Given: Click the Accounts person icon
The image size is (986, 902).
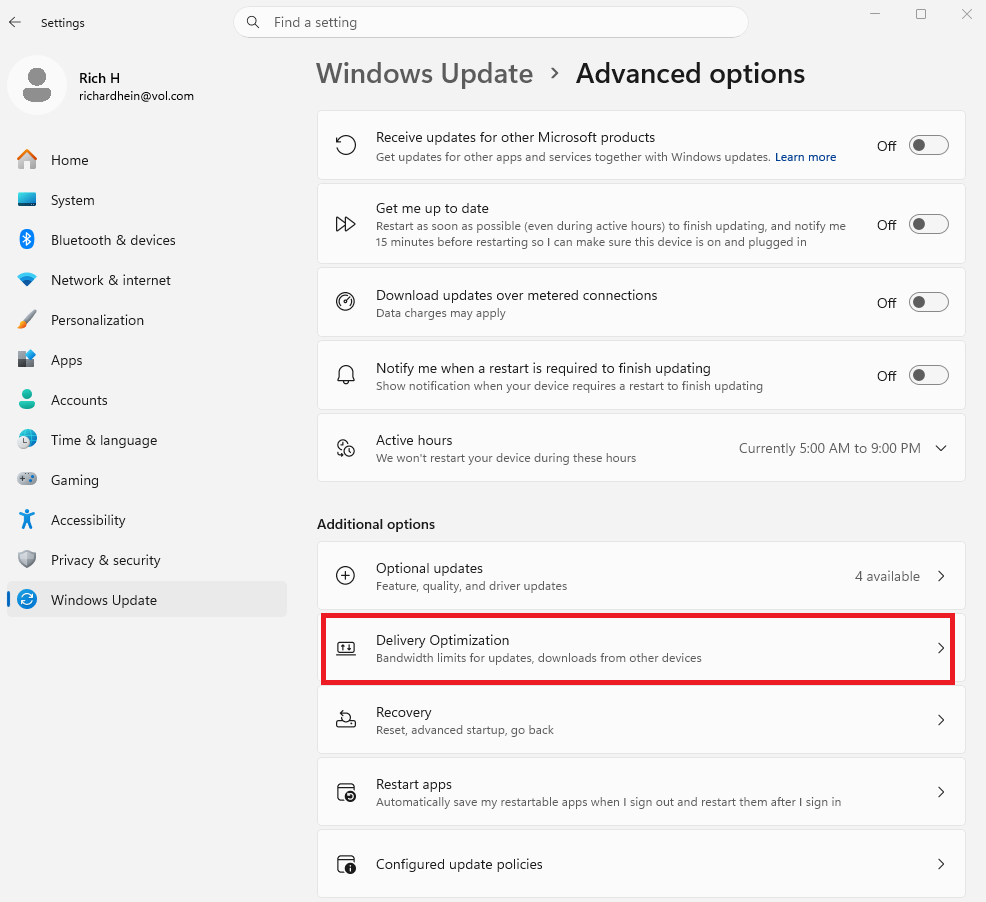Looking at the screenshot, I should click(27, 399).
